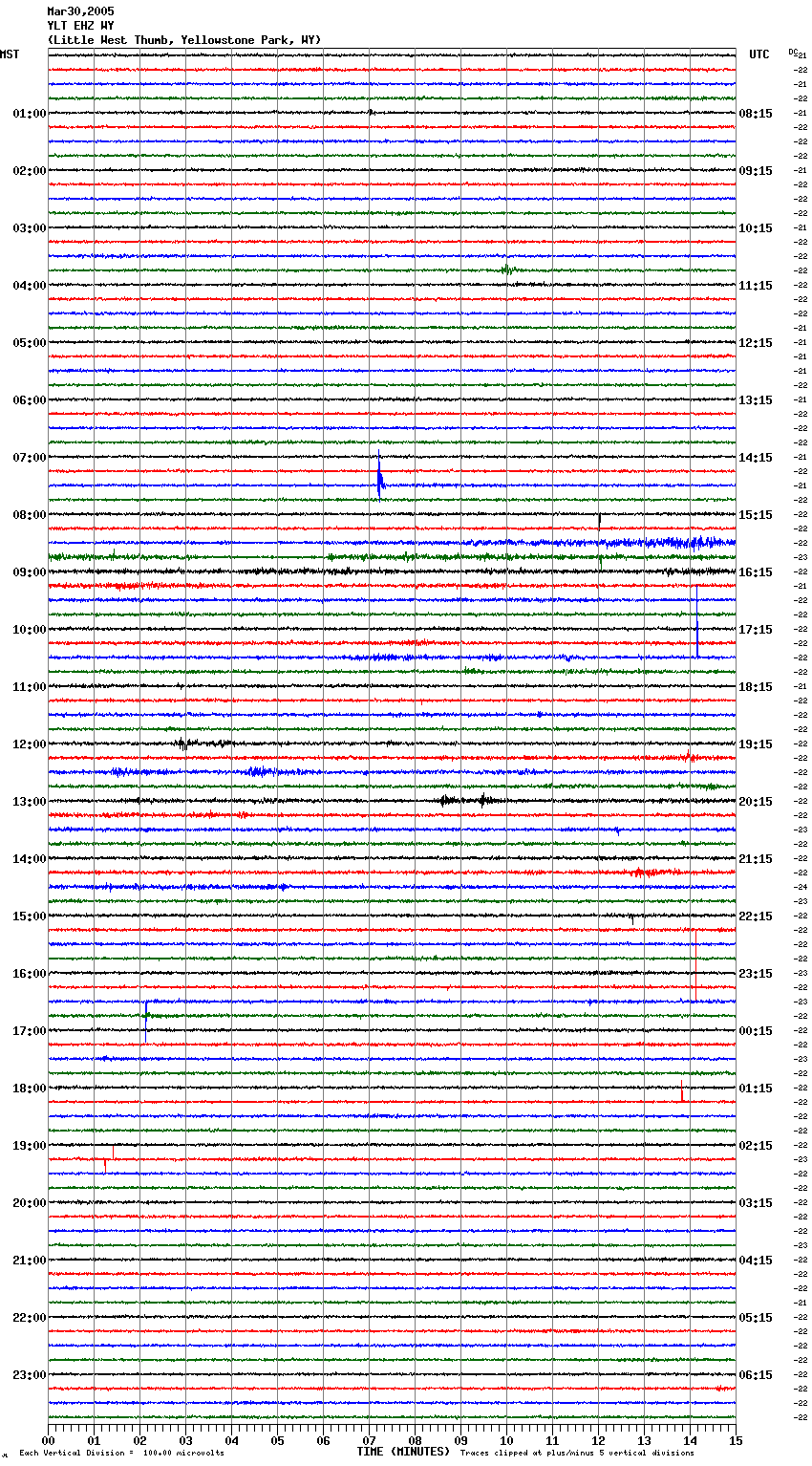812x1466 pixels.
Task: Click the UTC timezone label
Action: [x=759, y=54]
